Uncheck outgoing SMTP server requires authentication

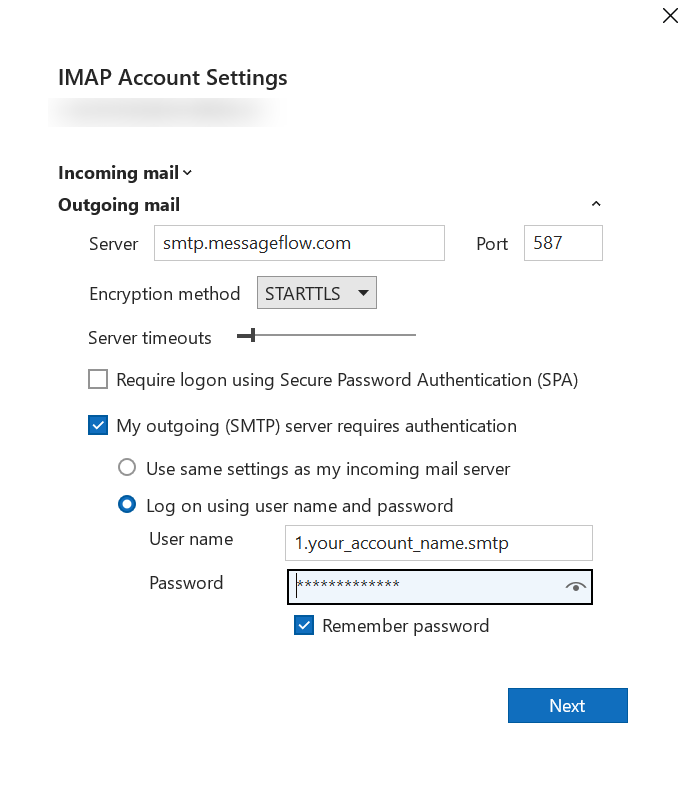tap(98, 426)
